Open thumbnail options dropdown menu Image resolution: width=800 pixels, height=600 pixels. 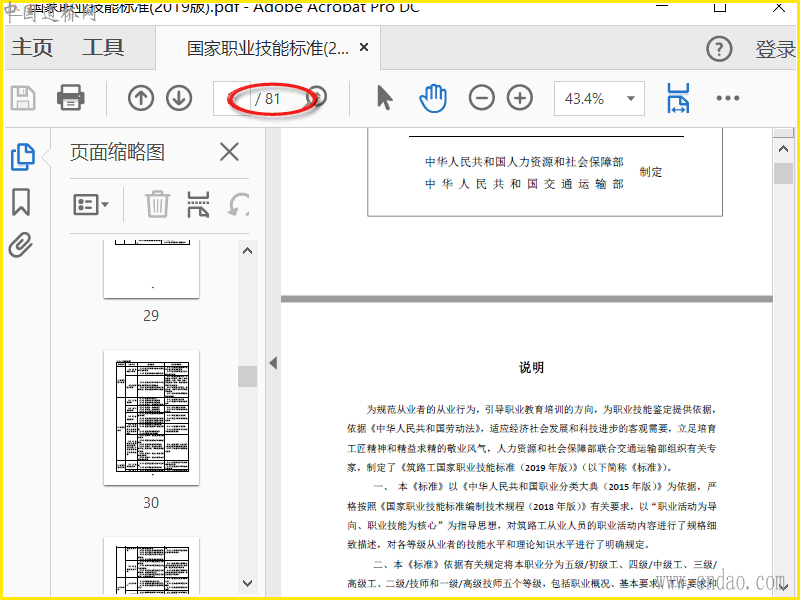click(x=91, y=205)
